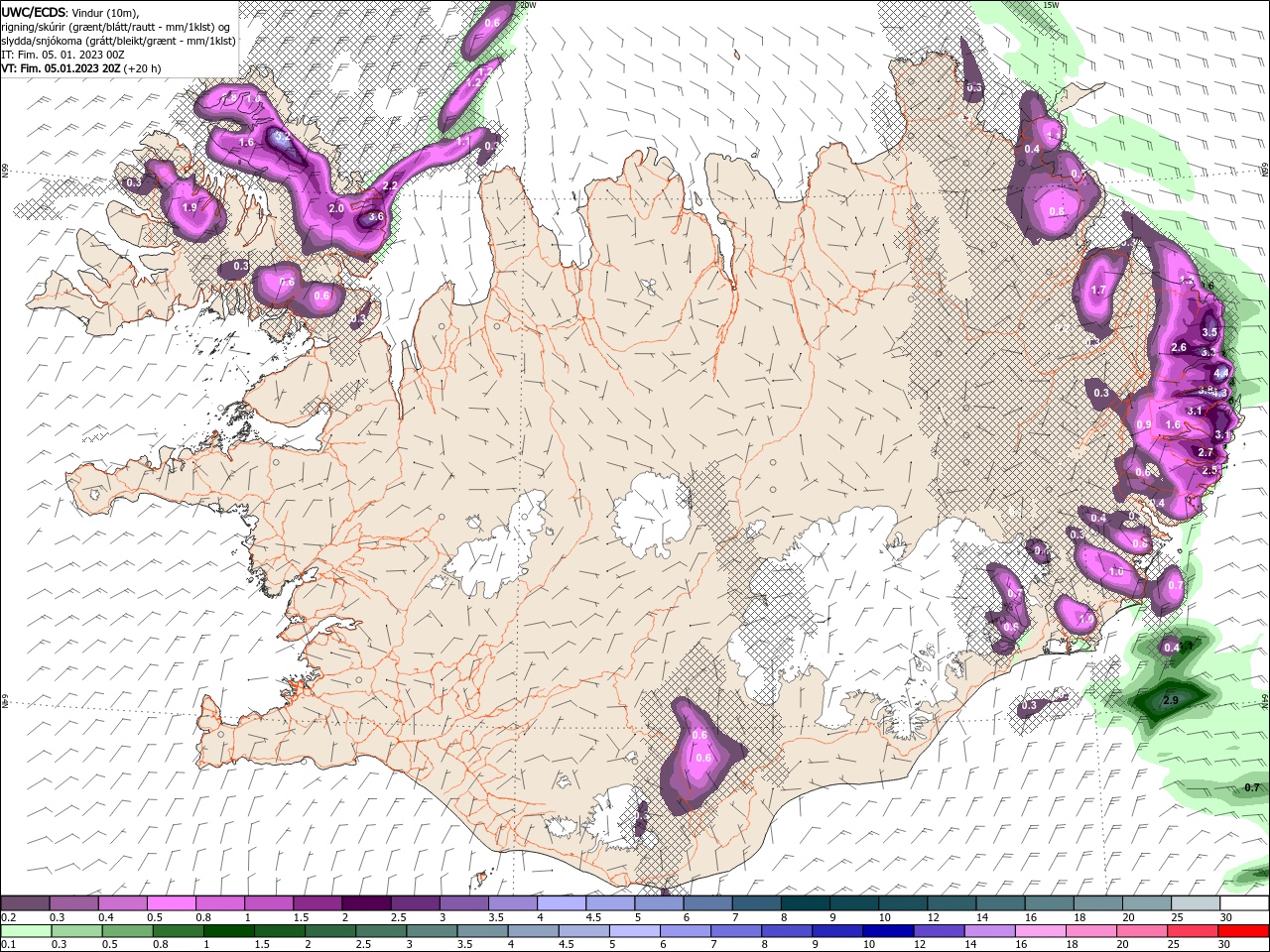Click the 2.9 value in the green rain cell
The width and height of the screenshot is (1270, 952).
pos(1170,700)
